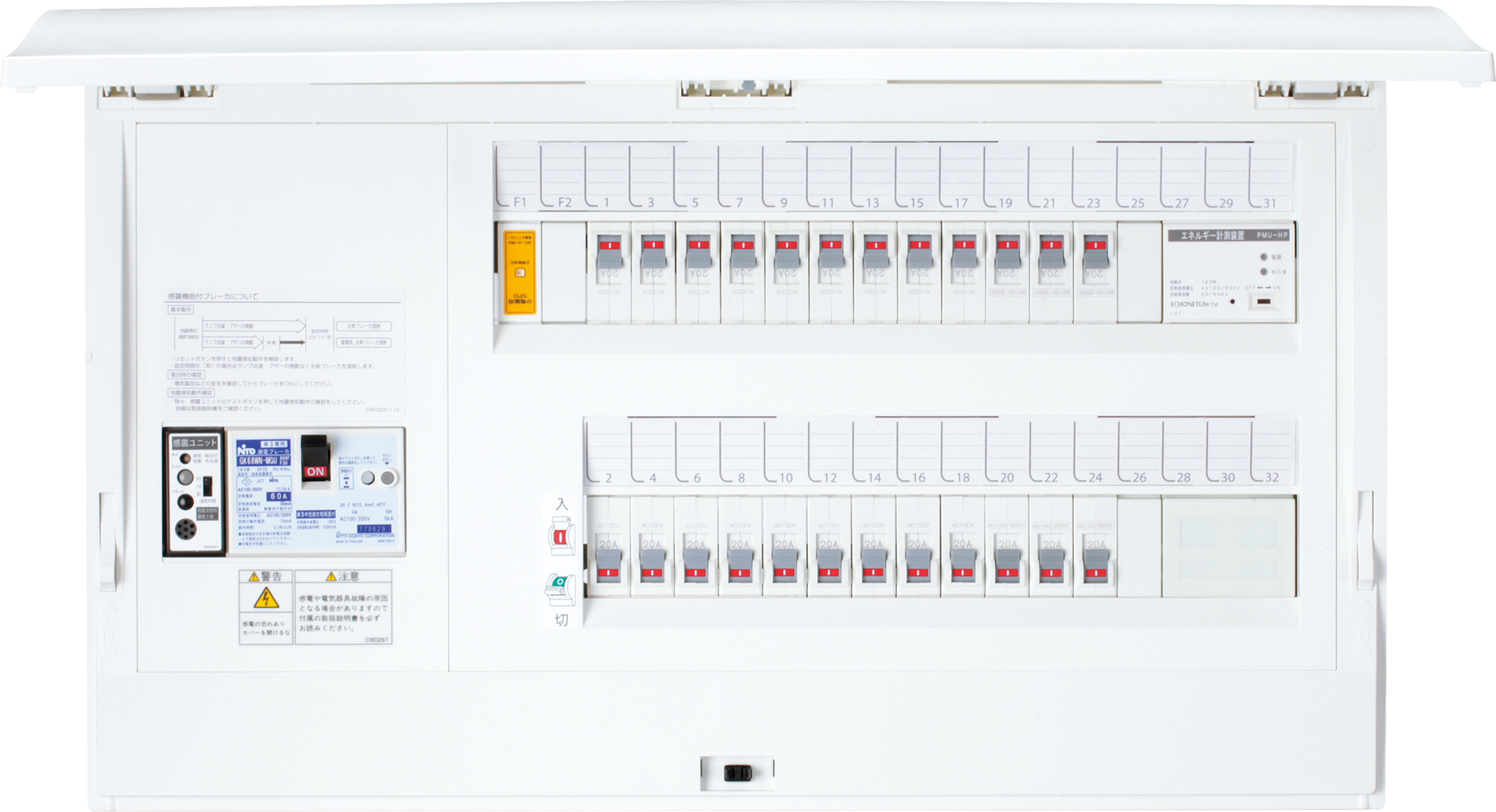Push the rightmost test button on main breaker
The width and height of the screenshot is (1496, 812).
388,478
